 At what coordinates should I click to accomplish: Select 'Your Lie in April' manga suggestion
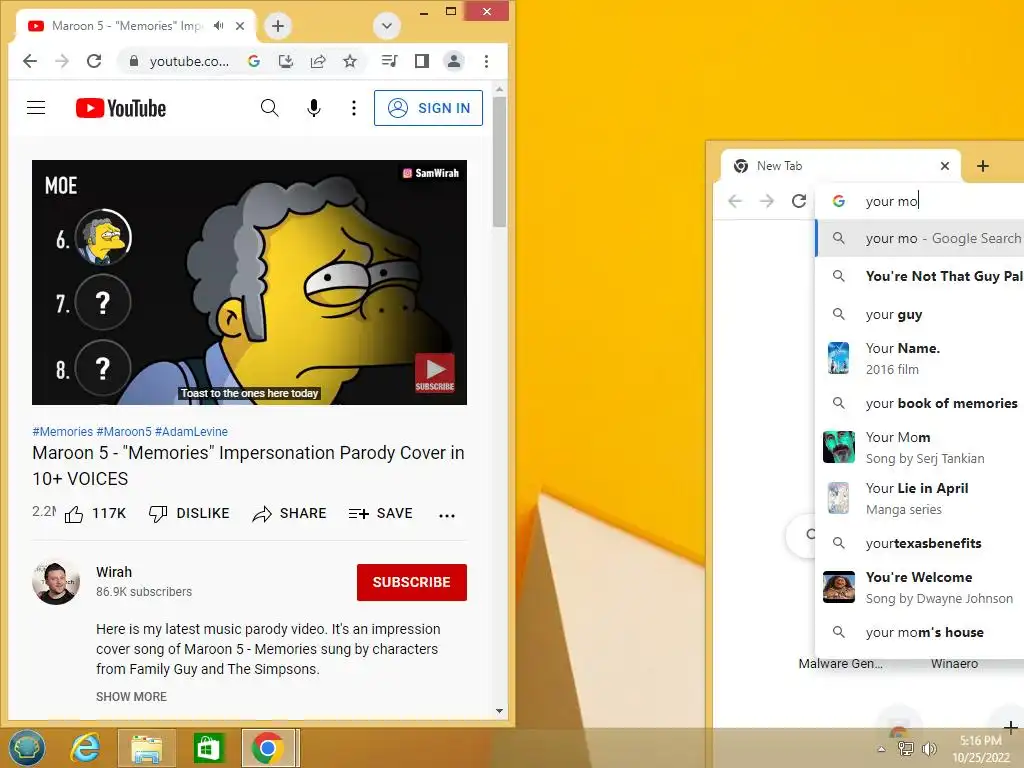920,498
